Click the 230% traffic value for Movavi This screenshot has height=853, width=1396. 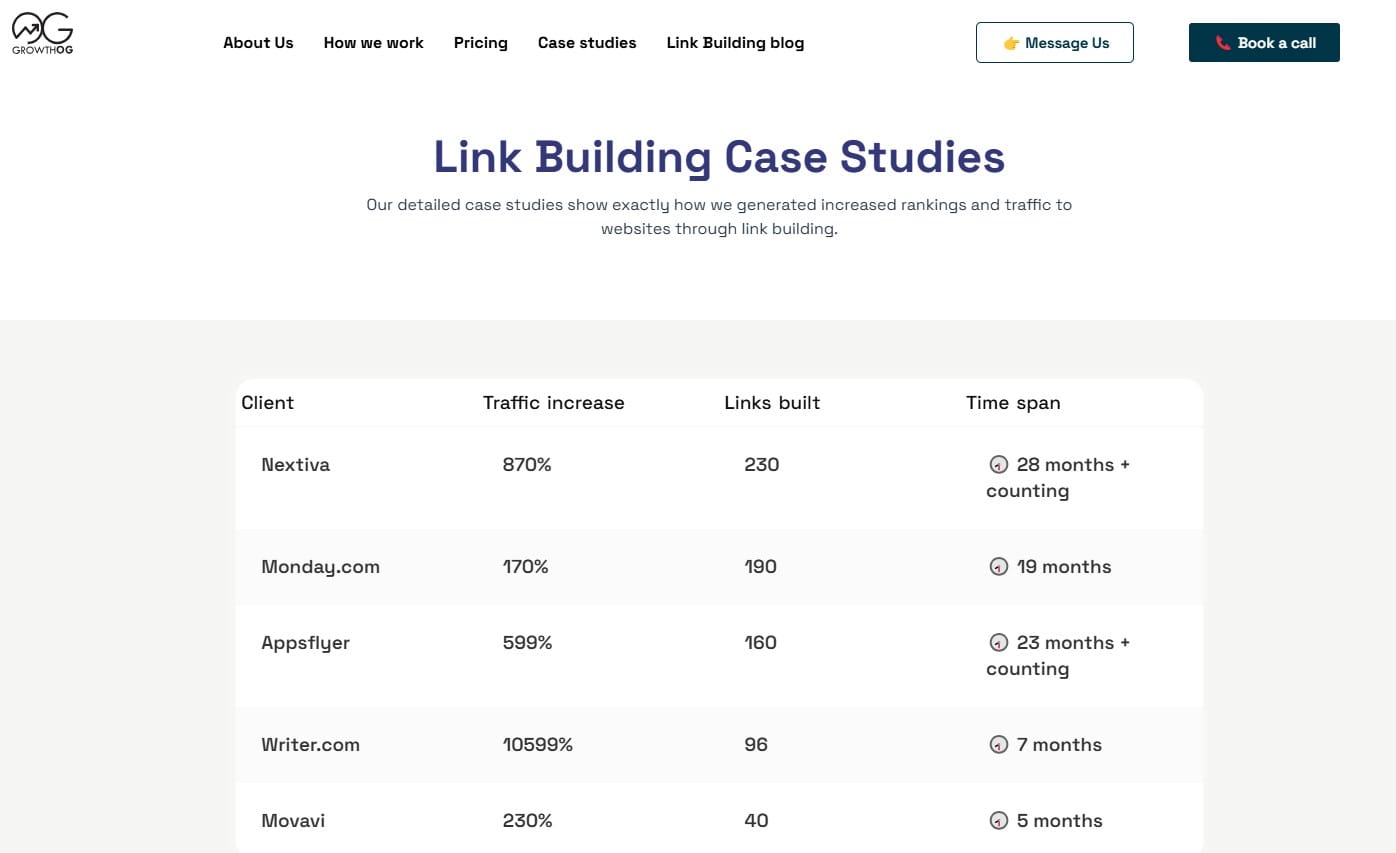coord(527,821)
